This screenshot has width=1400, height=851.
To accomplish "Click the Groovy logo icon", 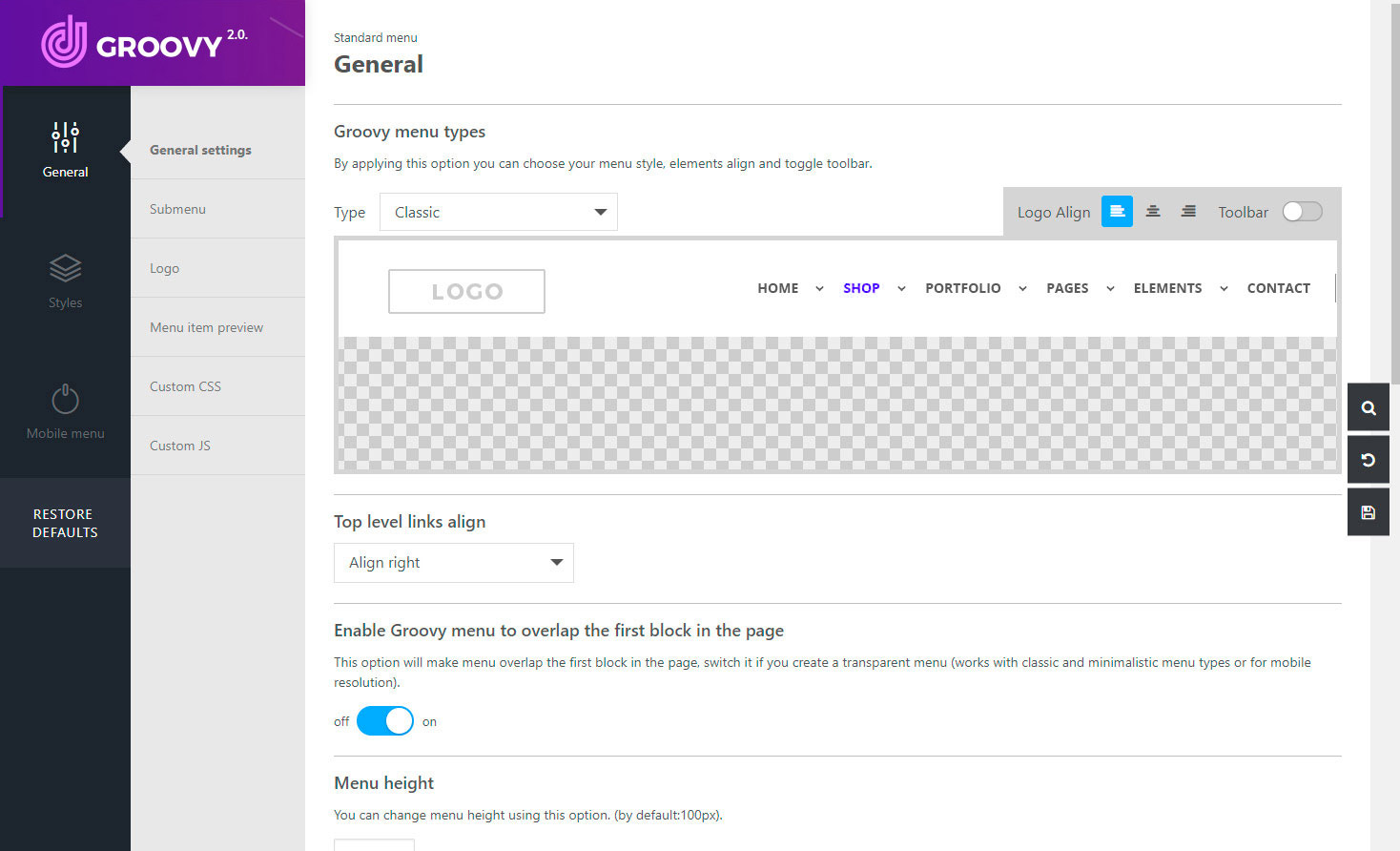I will [x=64, y=43].
